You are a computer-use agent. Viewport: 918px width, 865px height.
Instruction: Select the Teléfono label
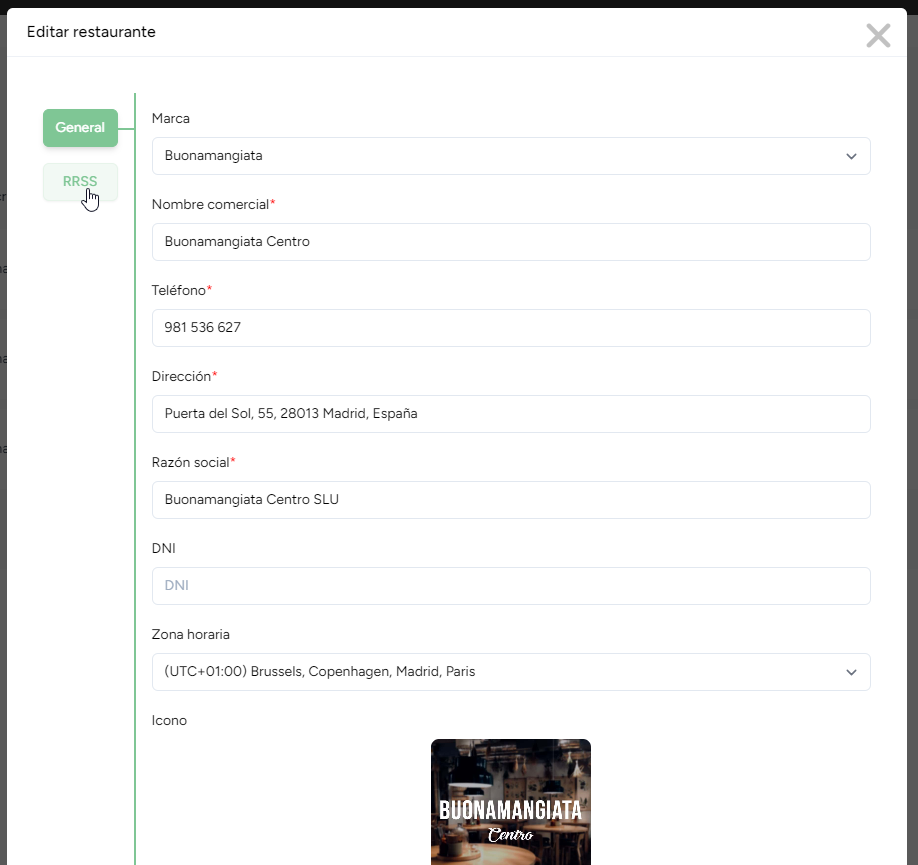pos(181,290)
